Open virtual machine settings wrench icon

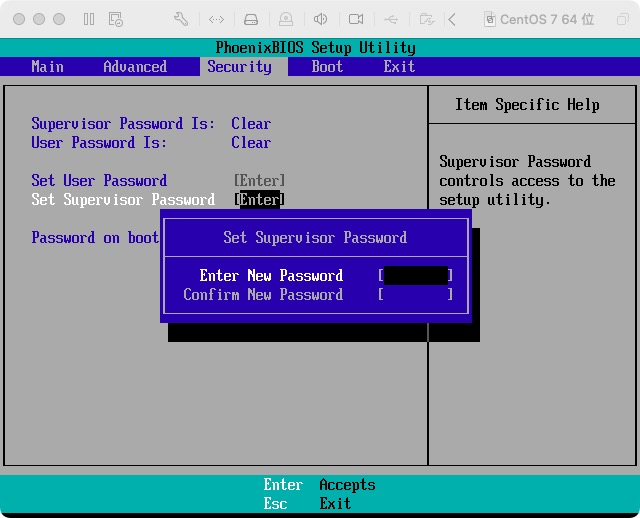tap(181, 19)
